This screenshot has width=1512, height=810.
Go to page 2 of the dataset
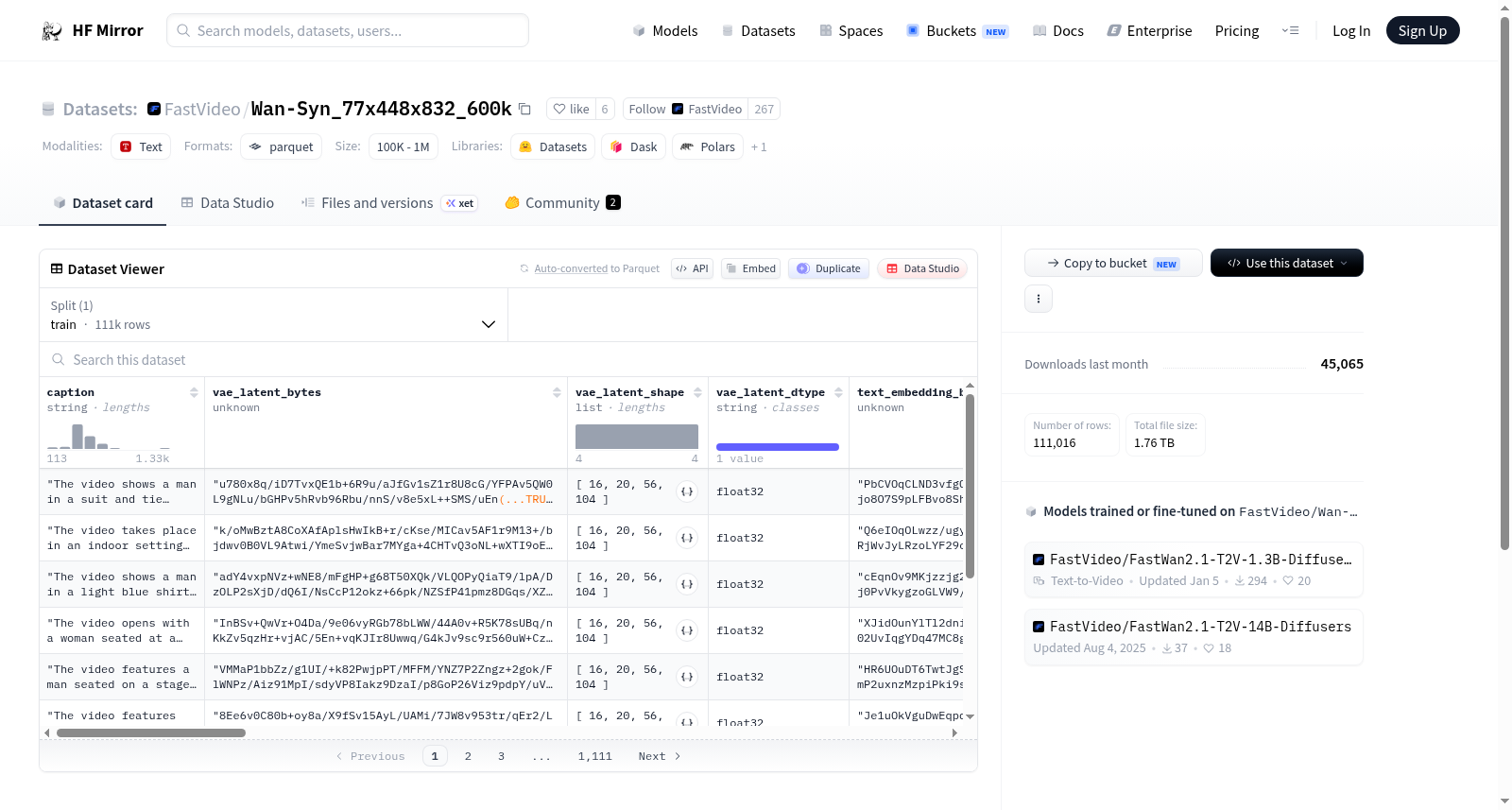tap(468, 756)
